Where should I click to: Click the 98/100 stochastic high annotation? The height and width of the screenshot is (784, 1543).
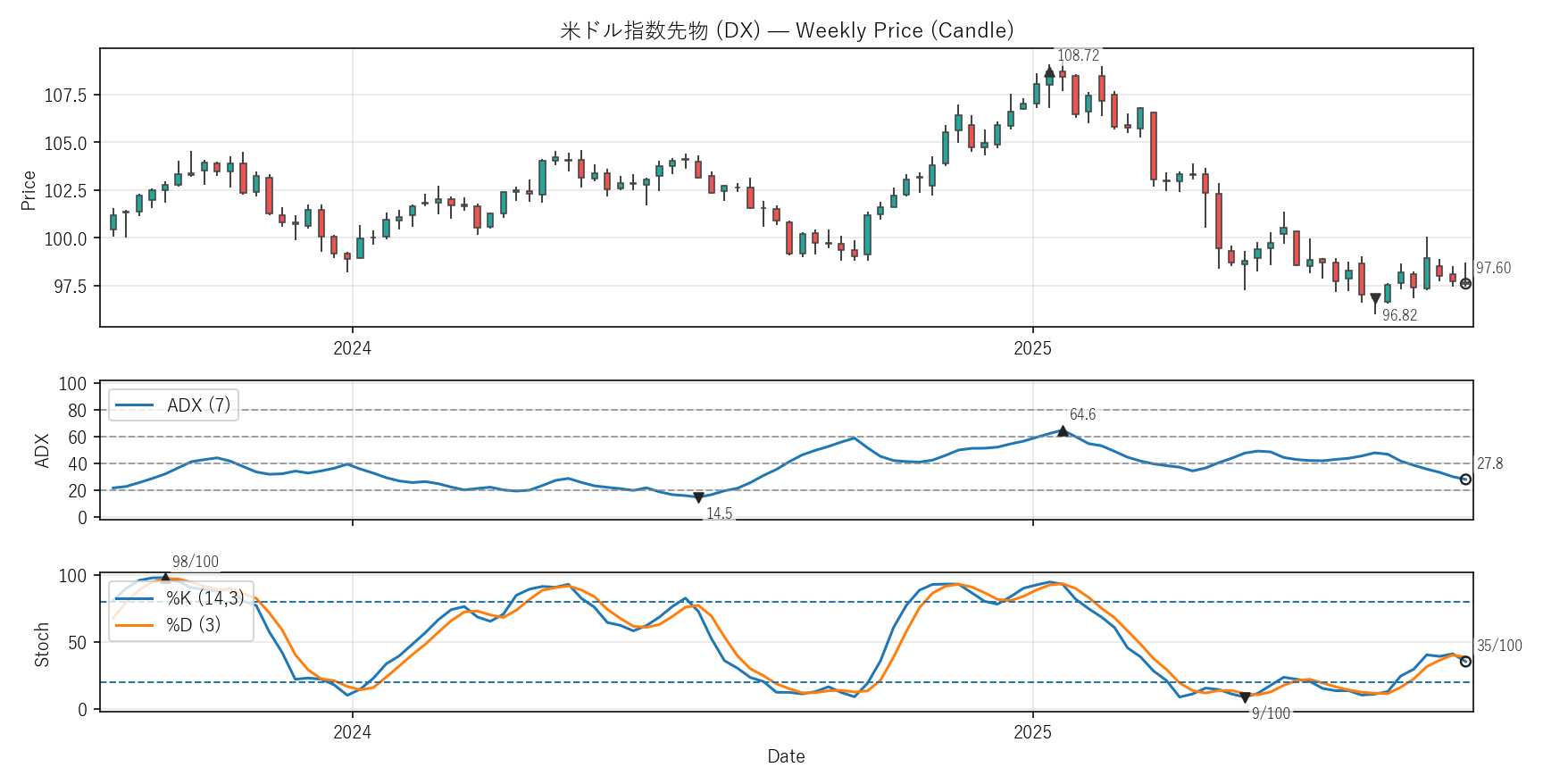[196, 562]
